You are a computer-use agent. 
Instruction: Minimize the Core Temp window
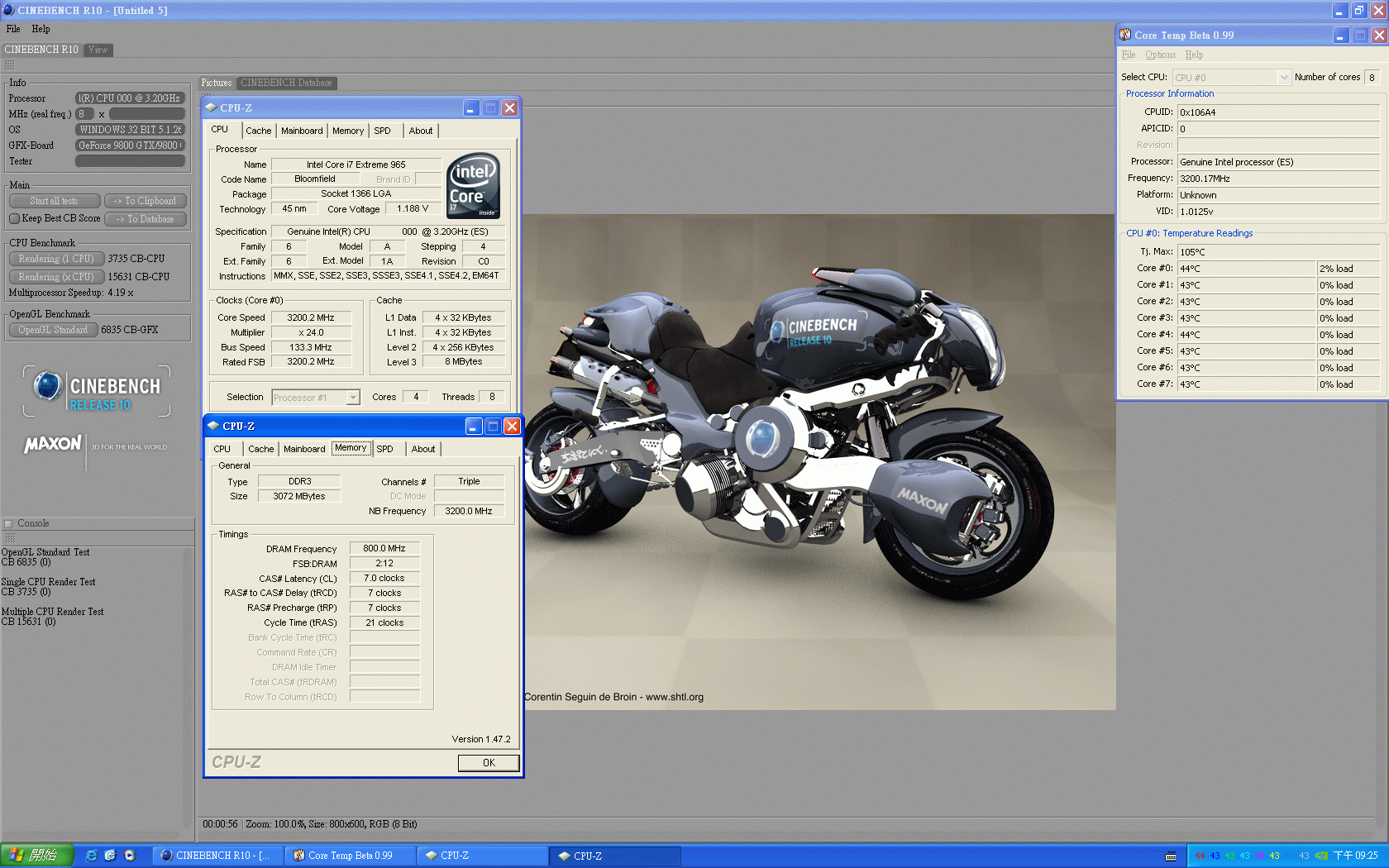click(1340, 36)
